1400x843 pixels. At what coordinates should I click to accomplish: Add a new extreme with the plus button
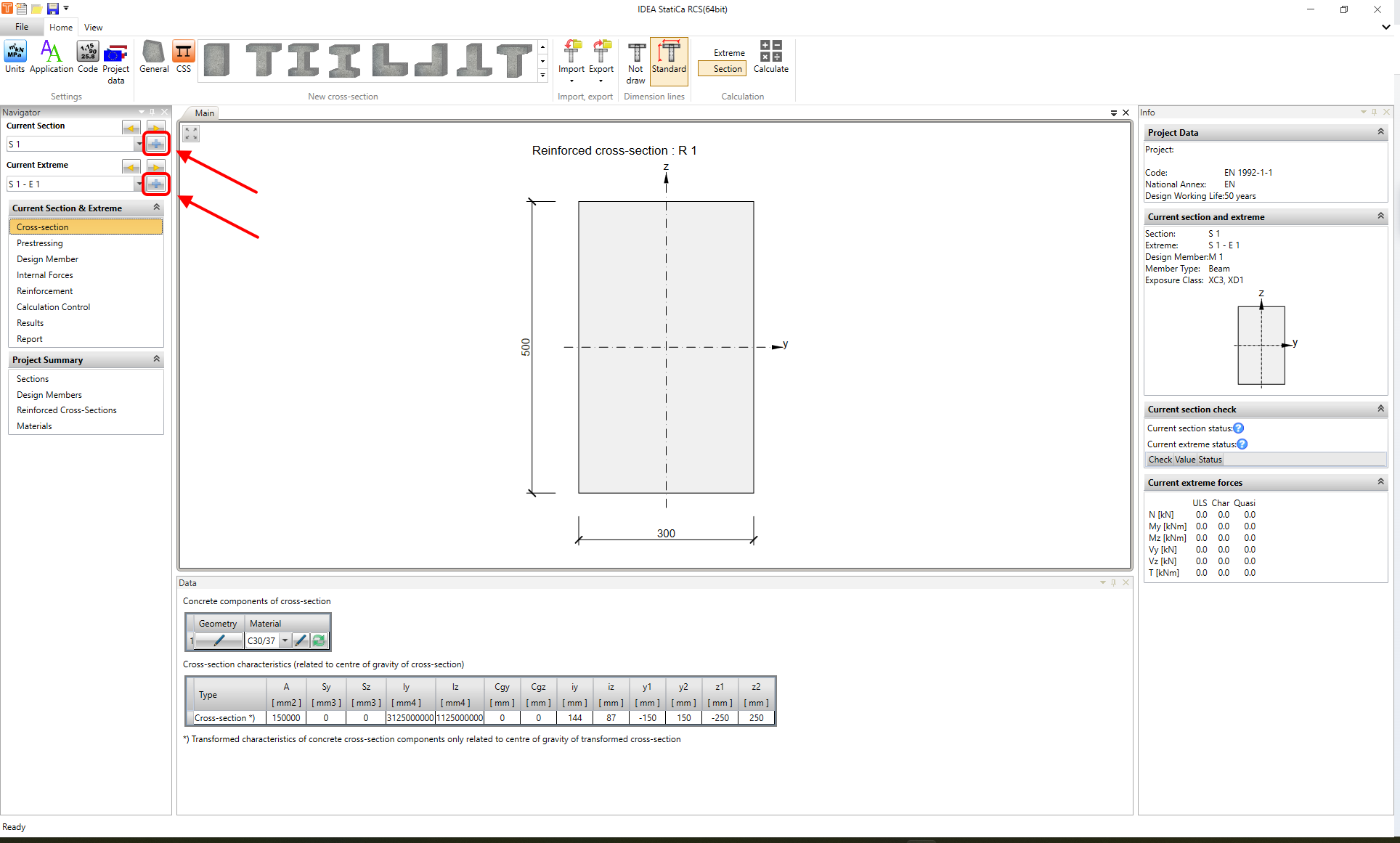pyautogui.click(x=156, y=184)
